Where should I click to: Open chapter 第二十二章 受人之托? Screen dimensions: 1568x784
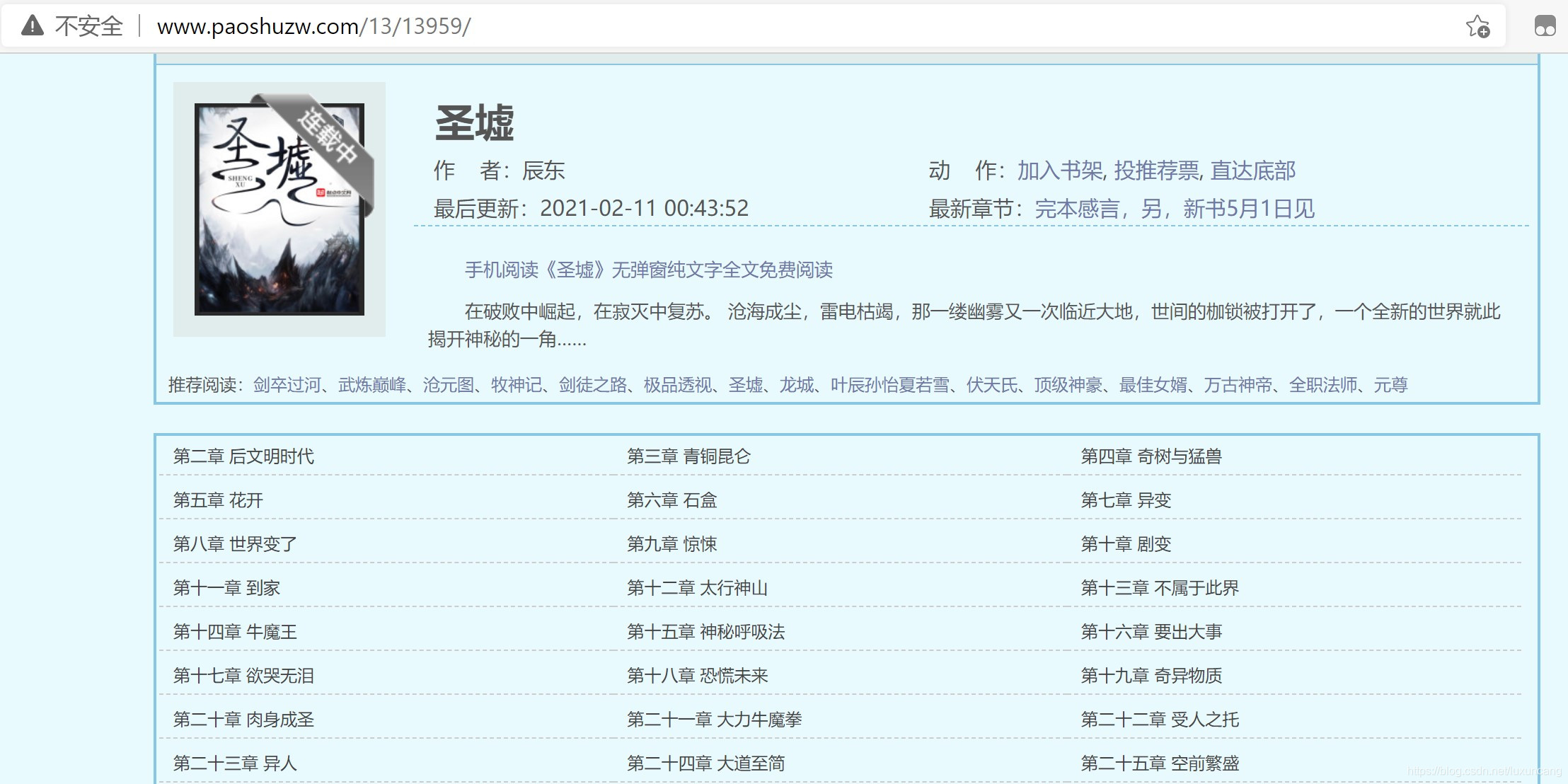tap(1160, 720)
